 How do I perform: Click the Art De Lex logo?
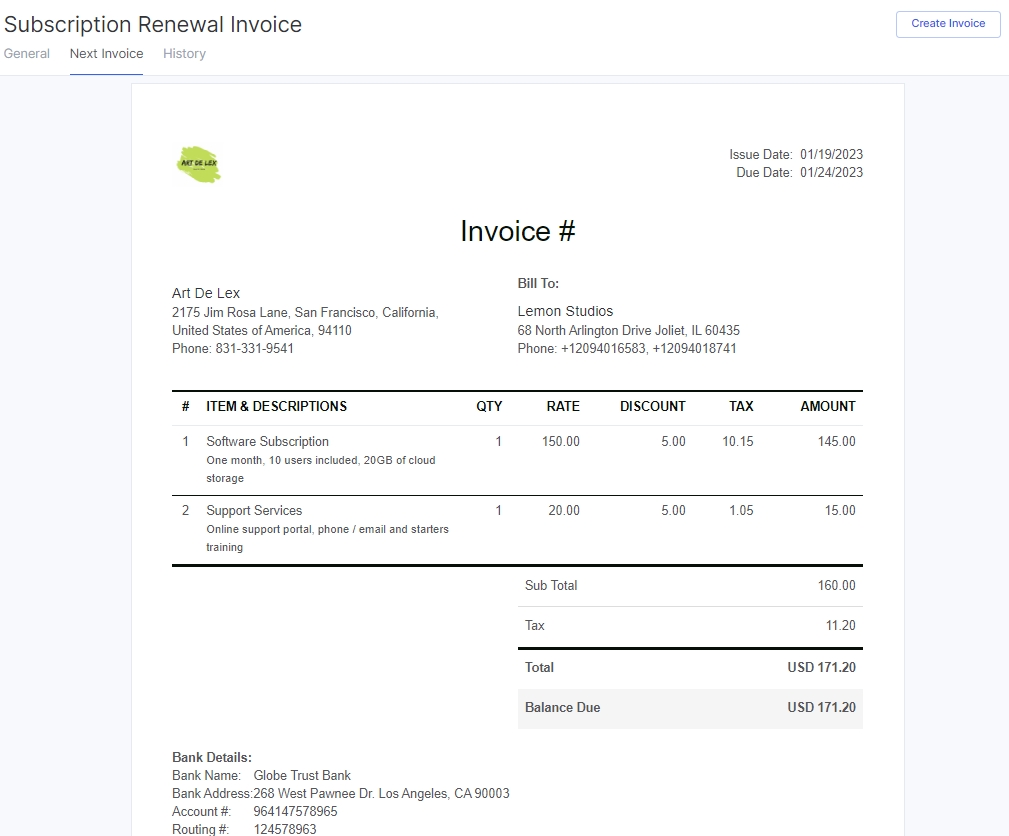(x=199, y=164)
